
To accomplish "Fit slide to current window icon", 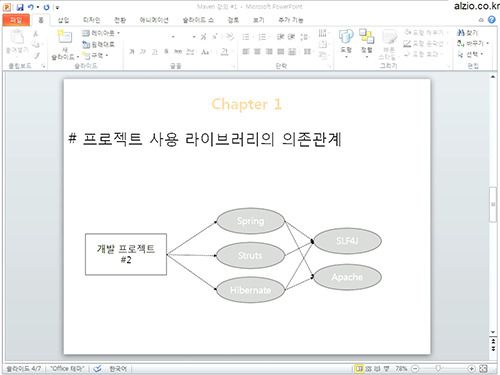I will [483, 369].
